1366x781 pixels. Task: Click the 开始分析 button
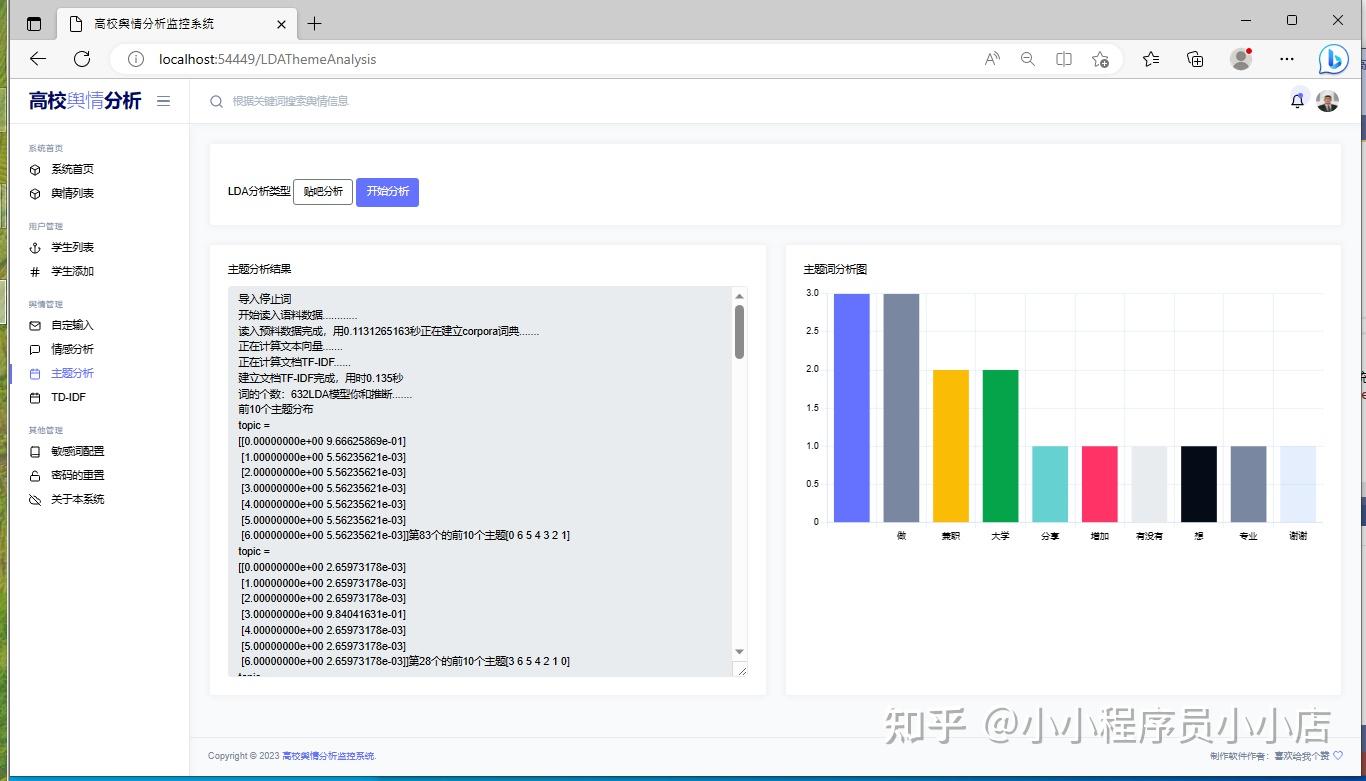click(387, 191)
